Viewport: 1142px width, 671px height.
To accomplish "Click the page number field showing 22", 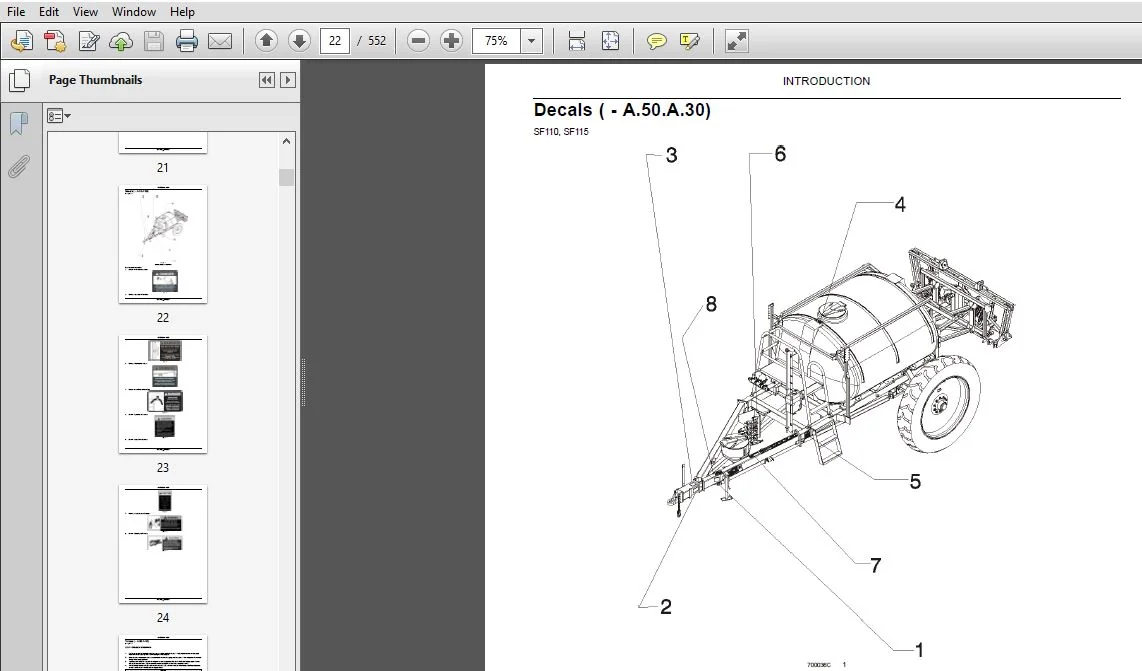I will (335, 41).
